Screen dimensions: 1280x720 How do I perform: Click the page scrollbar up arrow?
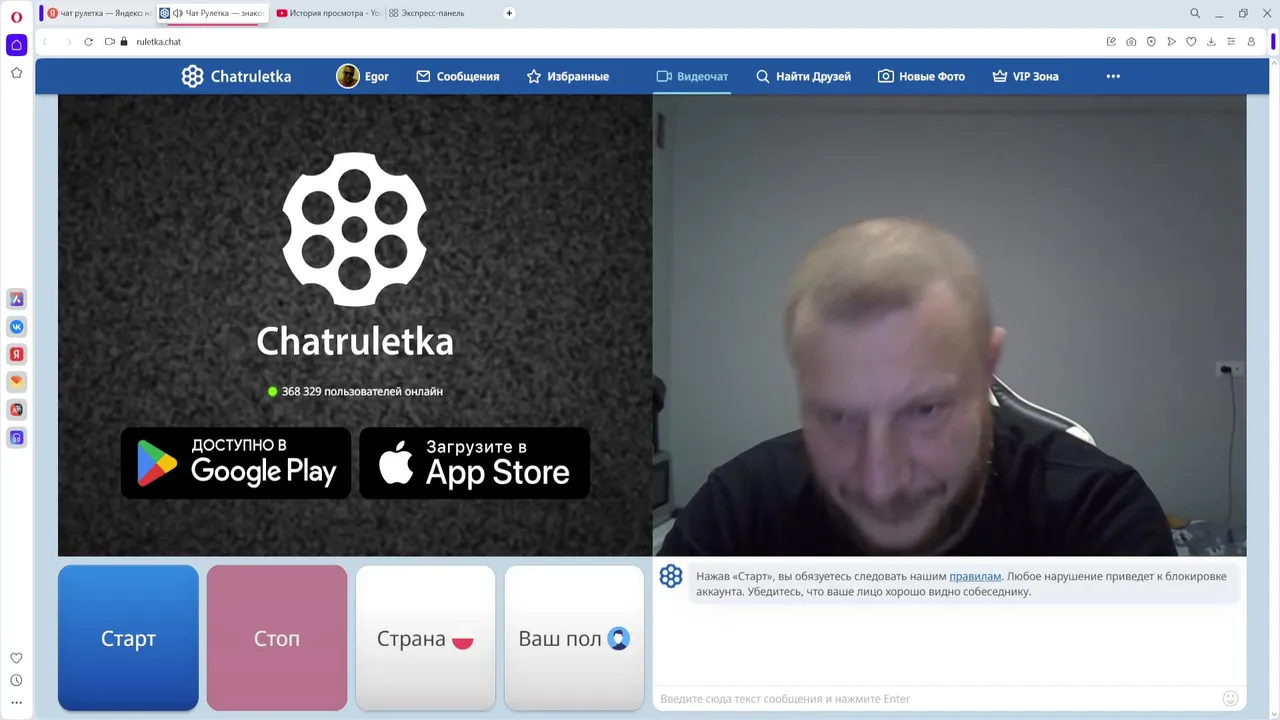pyautogui.click(x=1274, y=63)
